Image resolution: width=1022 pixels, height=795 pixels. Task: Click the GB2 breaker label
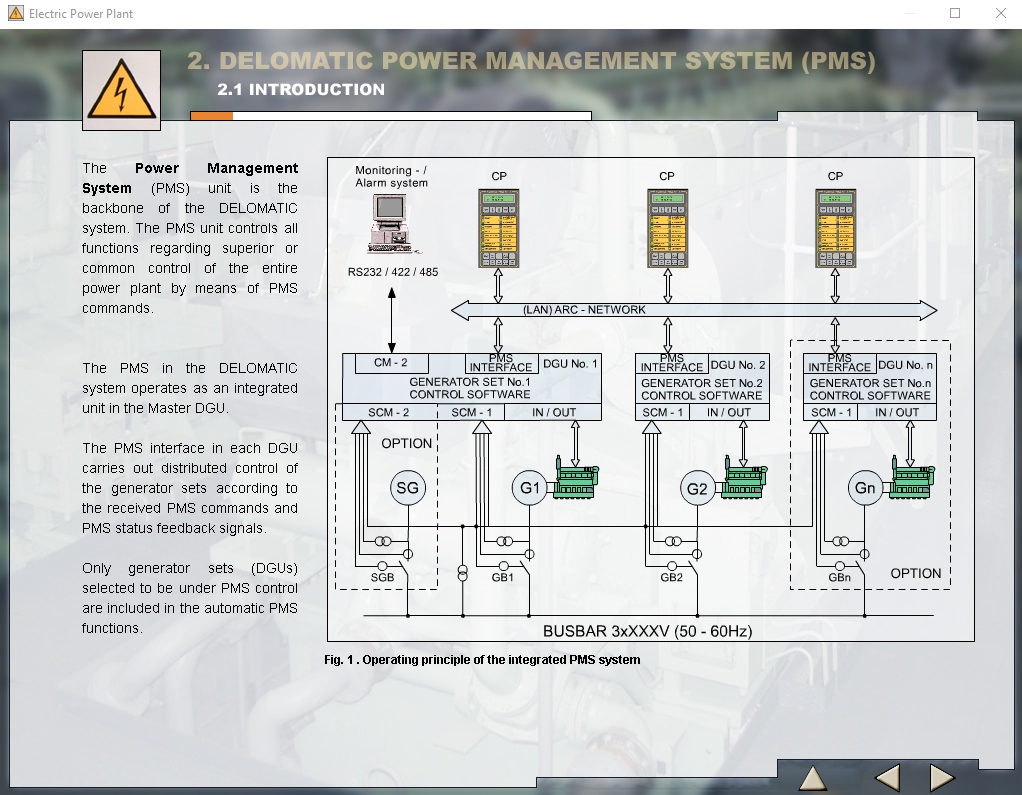pyautogui.click(x=671, y=577)
